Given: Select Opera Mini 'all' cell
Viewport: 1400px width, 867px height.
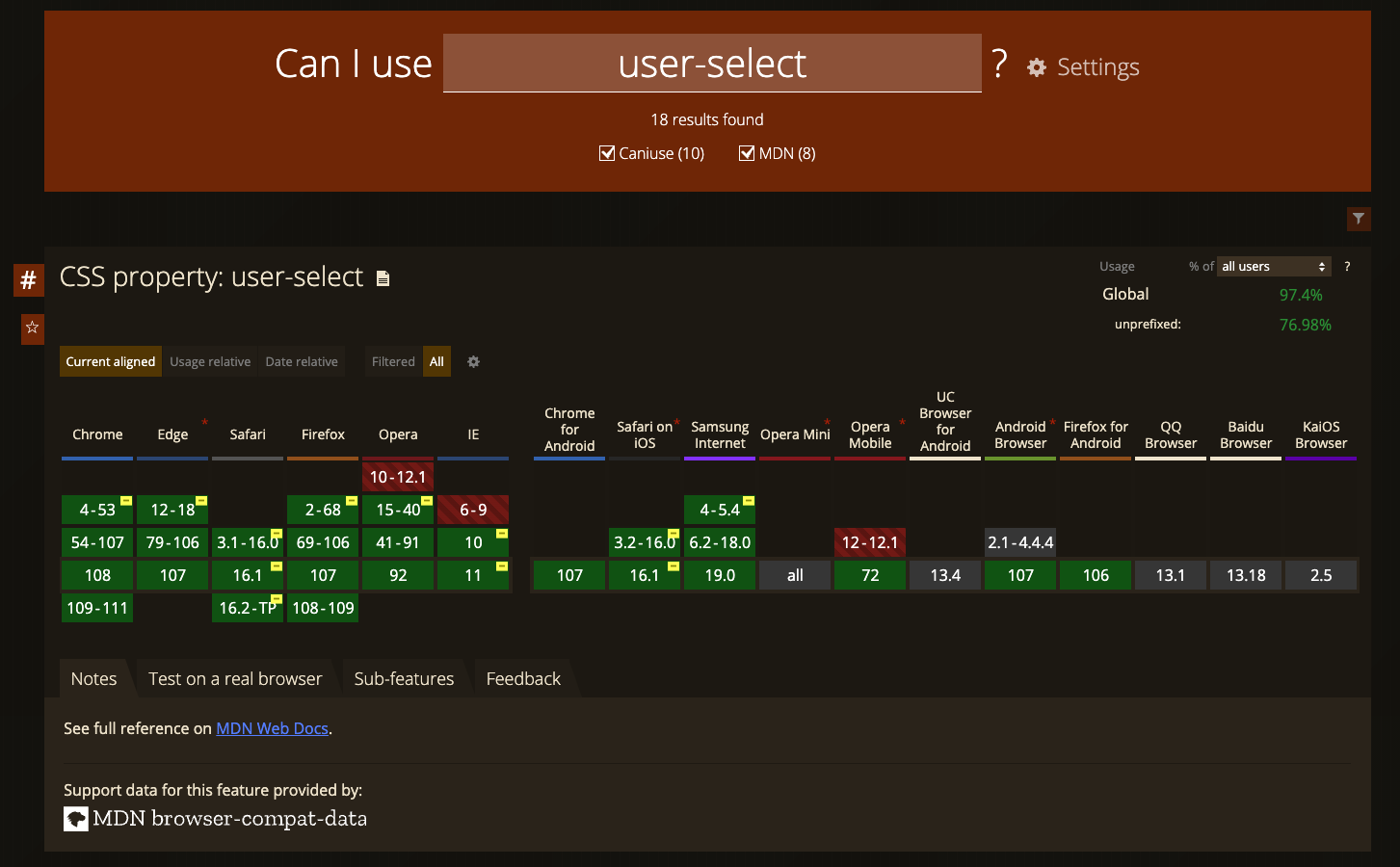Looking at the screenshot, I should click(x=795, y=575).
